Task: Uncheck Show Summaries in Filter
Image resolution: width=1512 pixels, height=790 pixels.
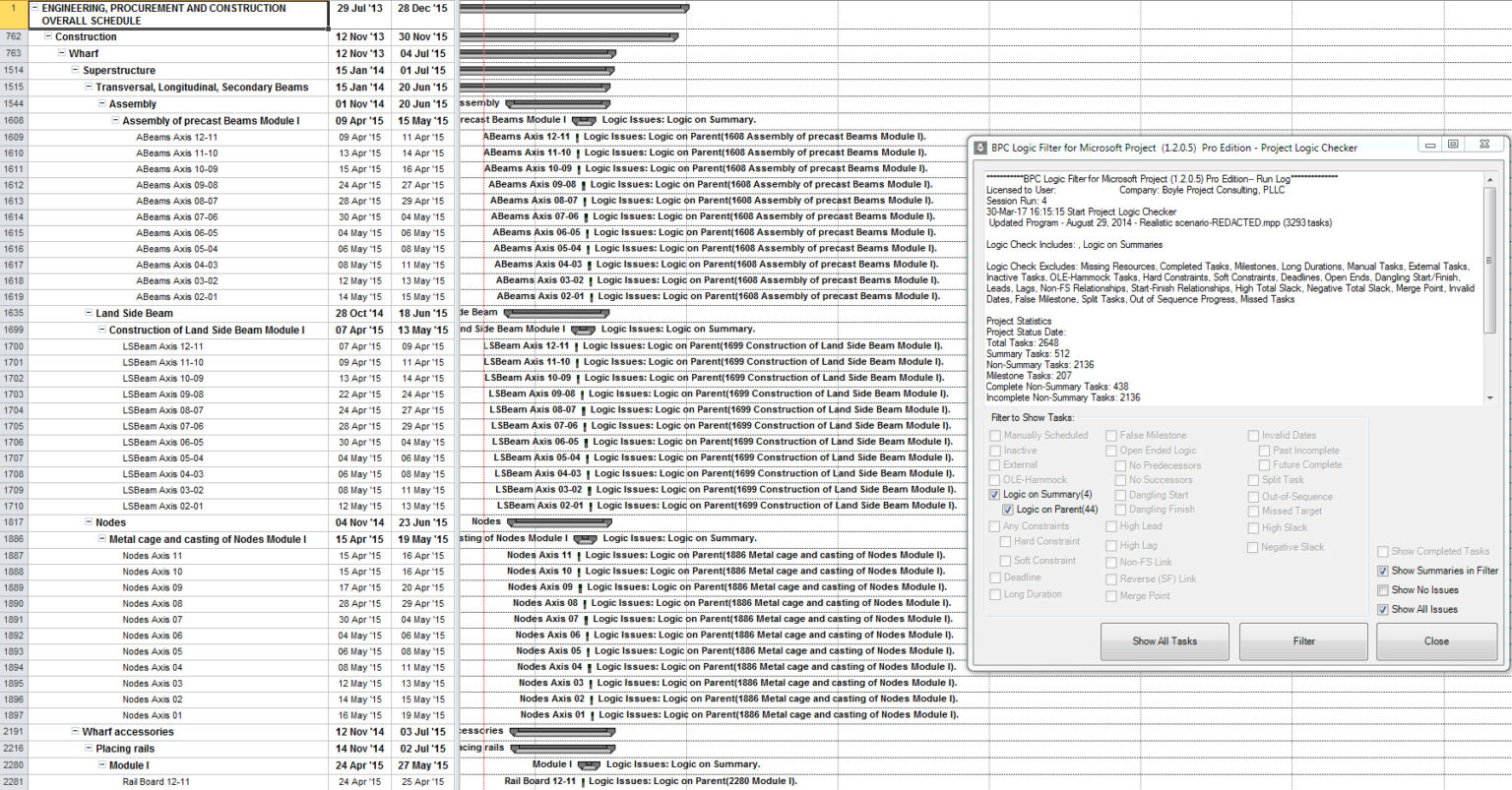Action: 1382,571
